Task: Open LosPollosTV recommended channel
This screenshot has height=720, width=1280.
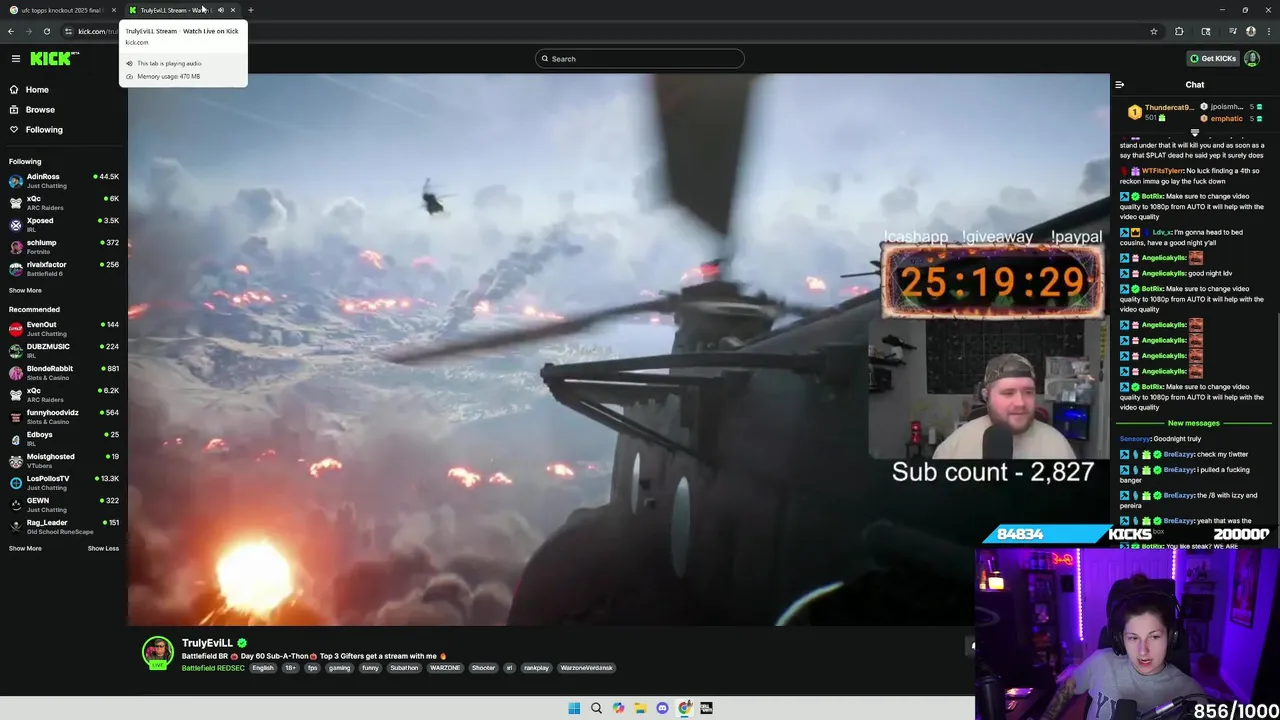Action: [64, 483]
